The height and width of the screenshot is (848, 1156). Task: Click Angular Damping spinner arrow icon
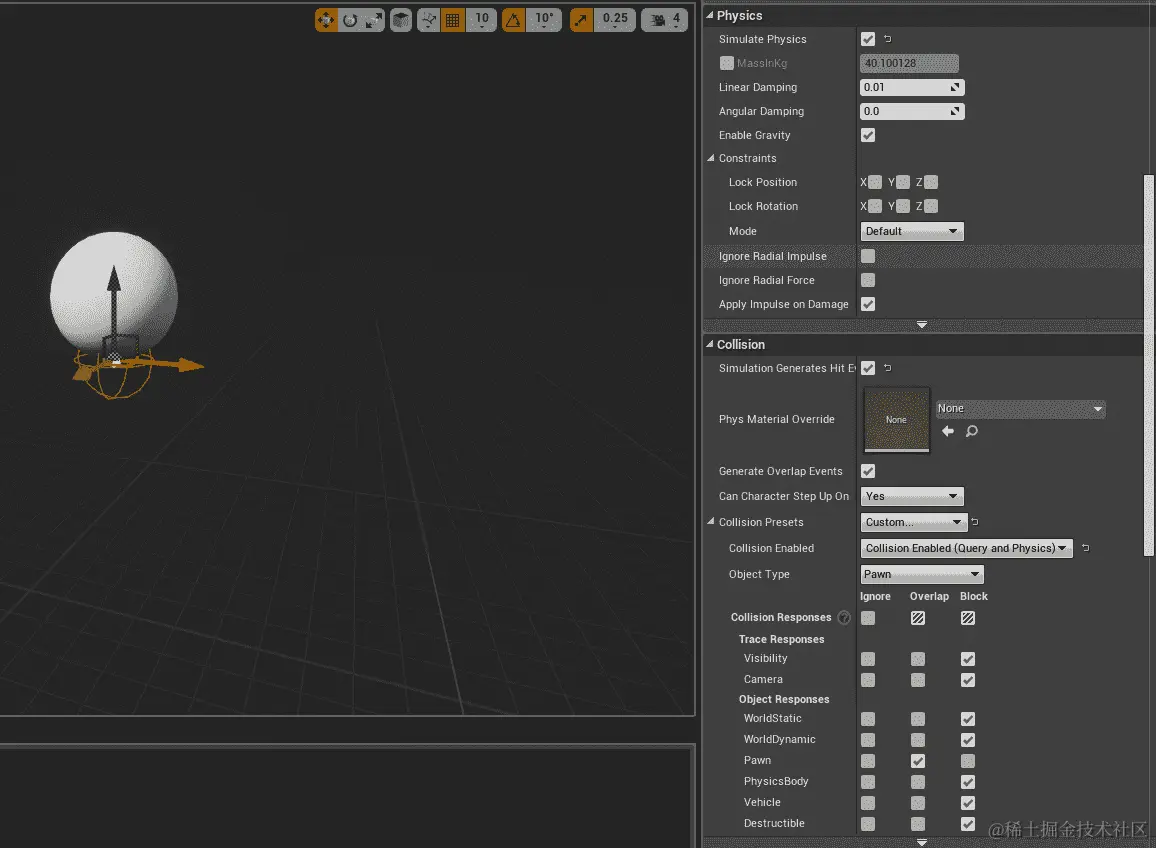tap(955, 111)
